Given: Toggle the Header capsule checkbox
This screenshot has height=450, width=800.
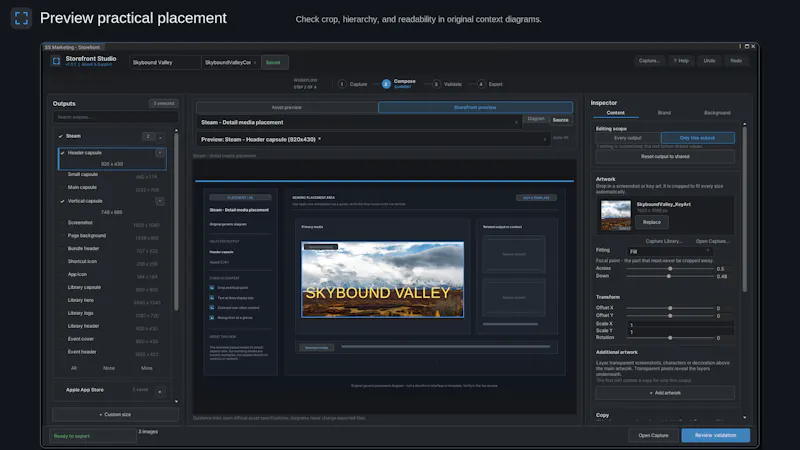Looking at the screenshot, I should pos(63,153).
